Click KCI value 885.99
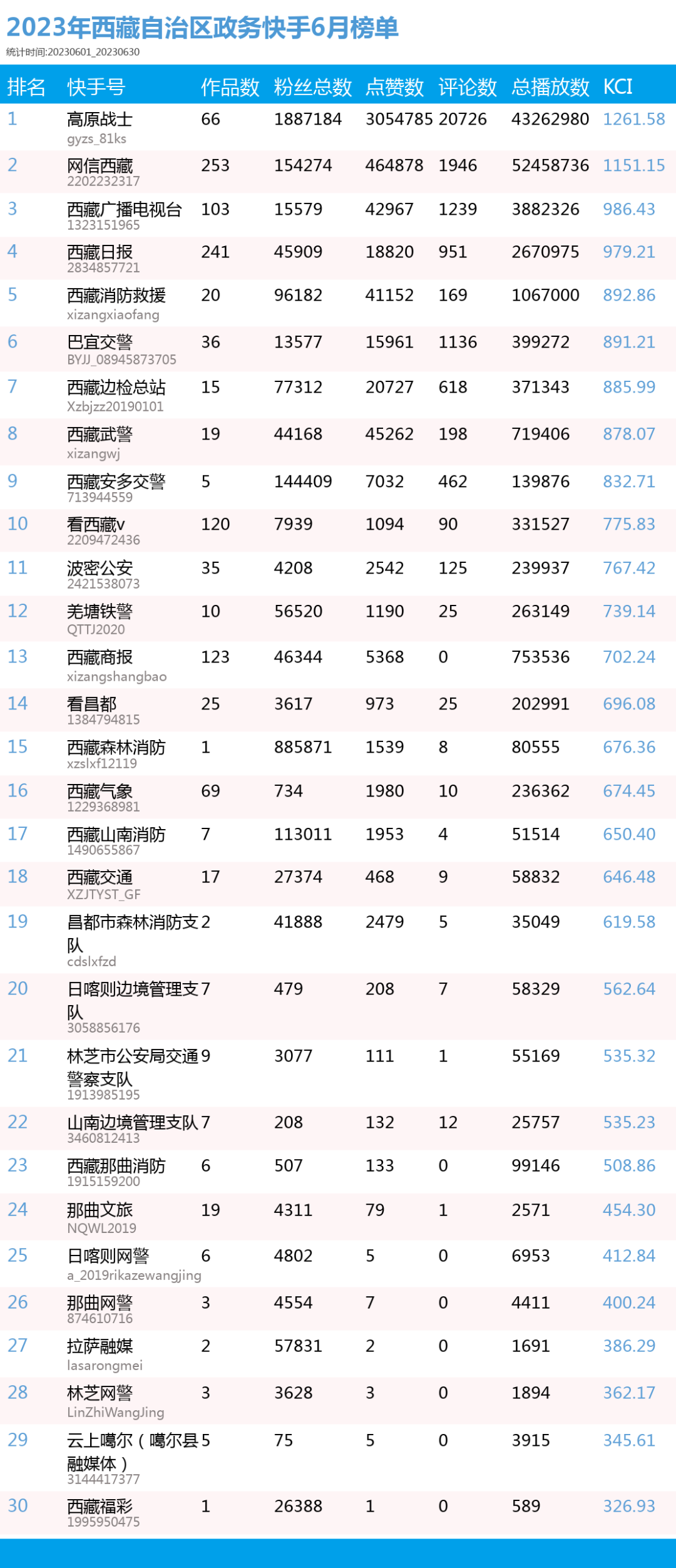The width and height of the screenshot is (676, 1568). coord(629,387)
